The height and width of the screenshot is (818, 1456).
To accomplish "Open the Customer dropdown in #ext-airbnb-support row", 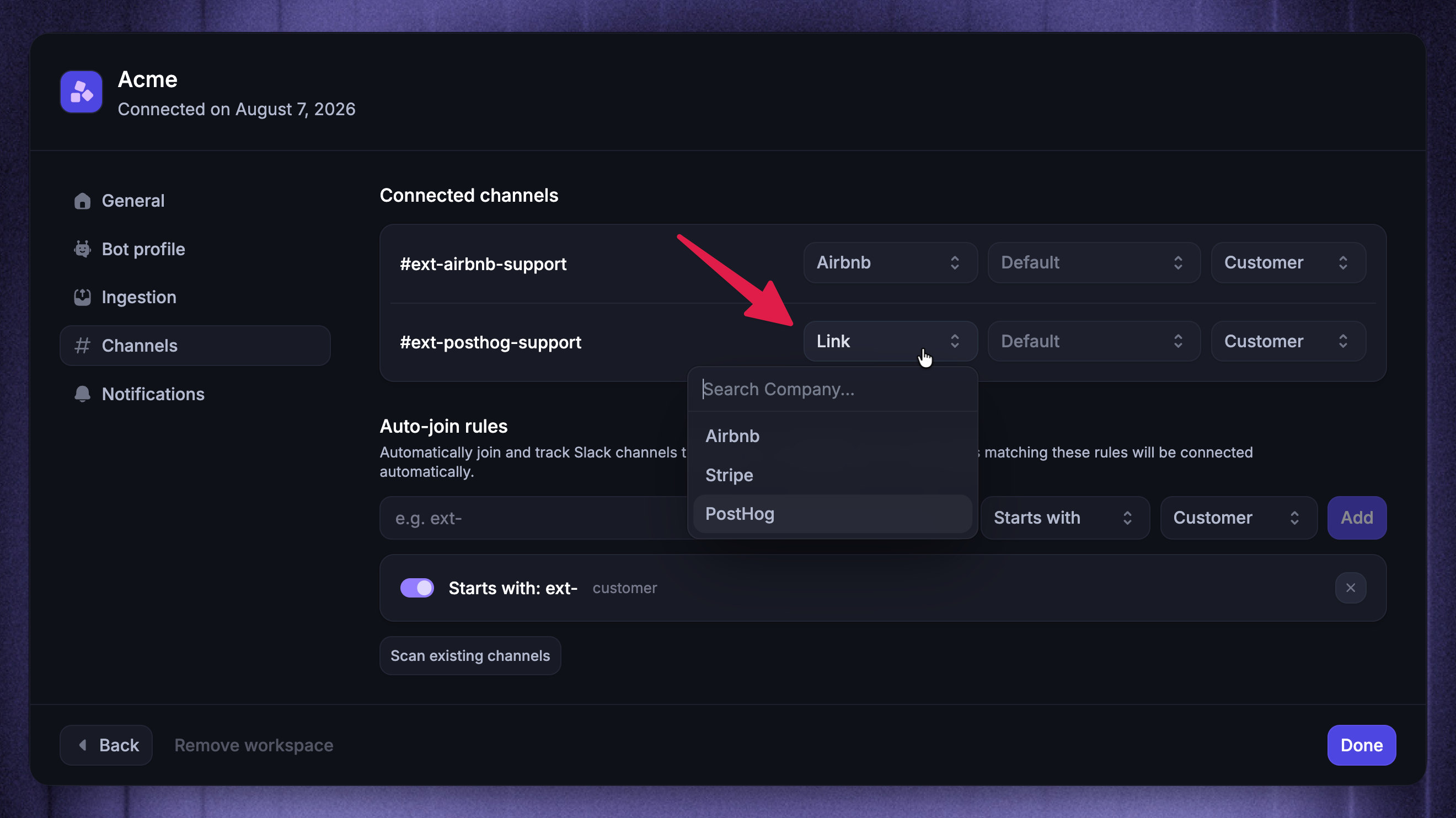I will (x=1288, y=262).
